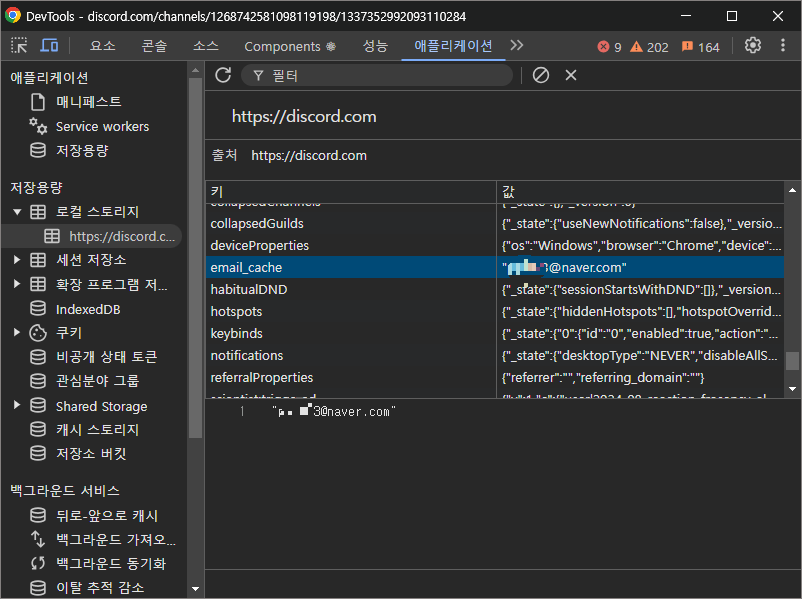Screen dimensions: 802x599
Task: Open the DevTools three-dot menu
Action: click(x=783, y=46)
